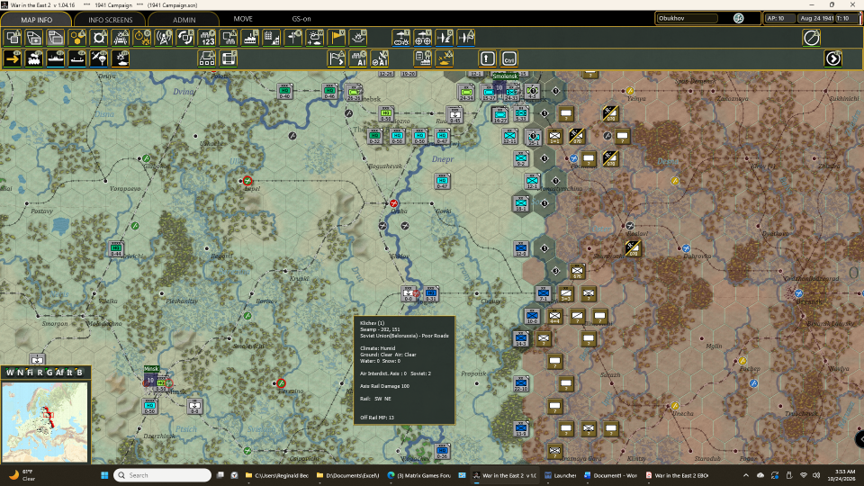The width and height of the screenshot is (864, 486).
Task: Click the umbrella over wheels icon
Action: pos(423,37)
